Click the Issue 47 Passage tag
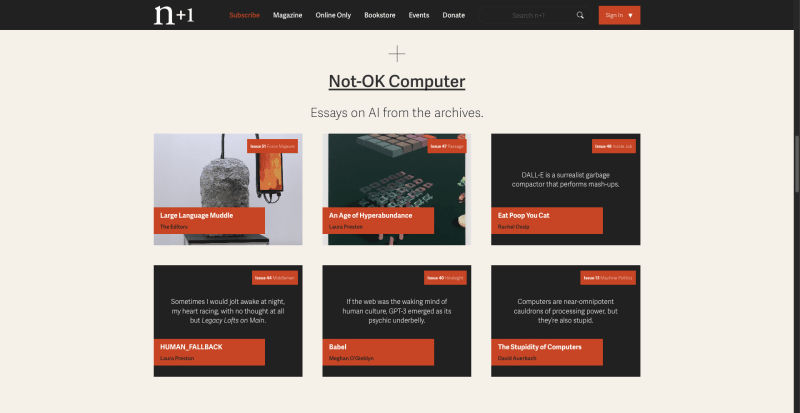 pyautogui.click(x=447, y=146)
